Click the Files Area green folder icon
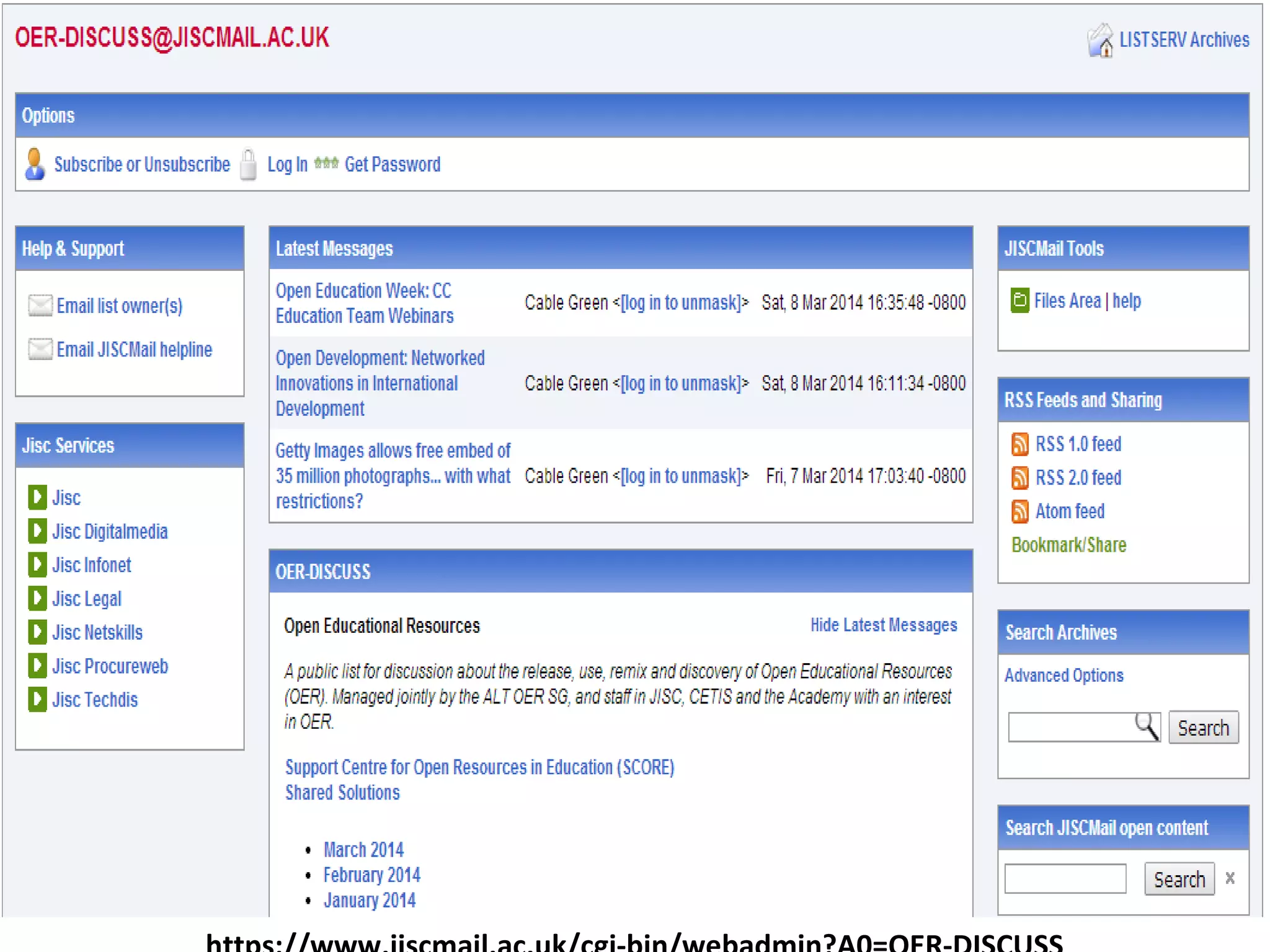The width and height of the screenshot is (1270, 952). [x=1019, y=301]
